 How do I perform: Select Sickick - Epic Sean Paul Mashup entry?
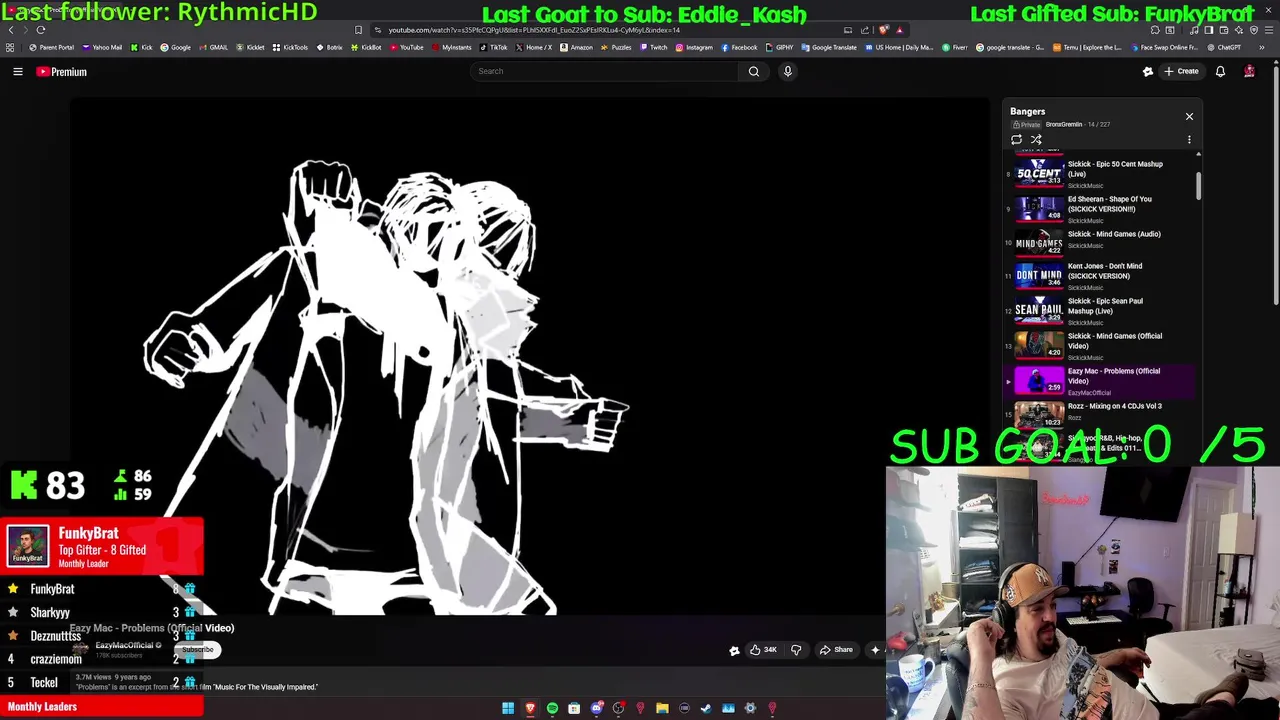pos(1100,310)
